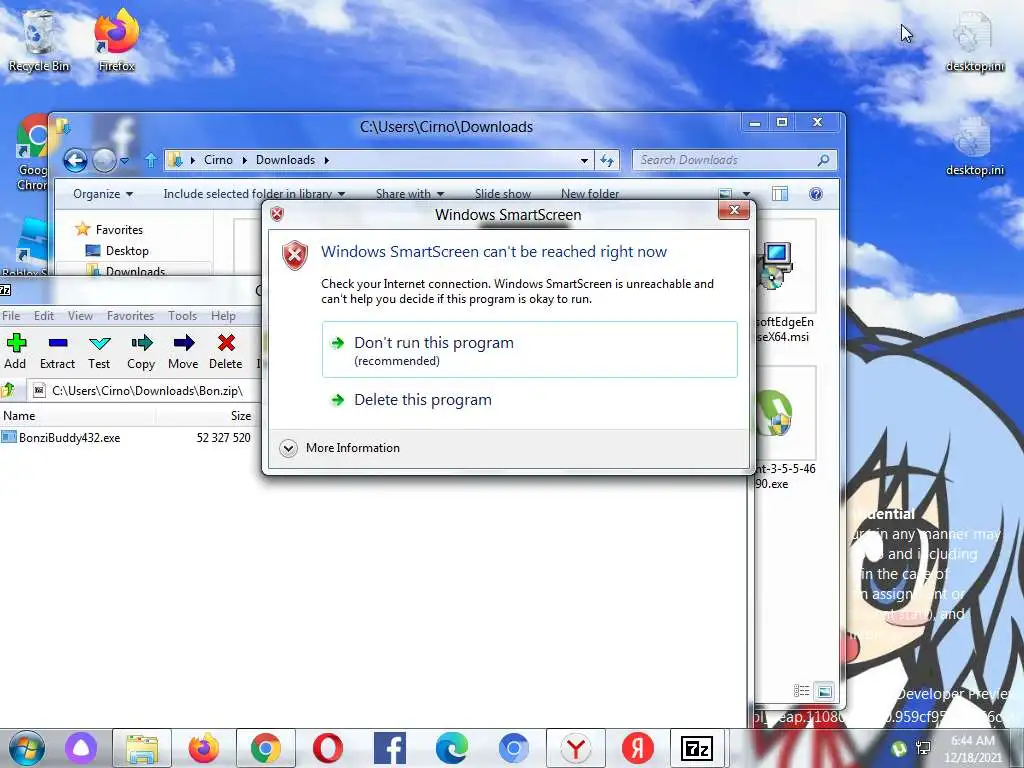Click New folder in Explorer toolbar

590,194
